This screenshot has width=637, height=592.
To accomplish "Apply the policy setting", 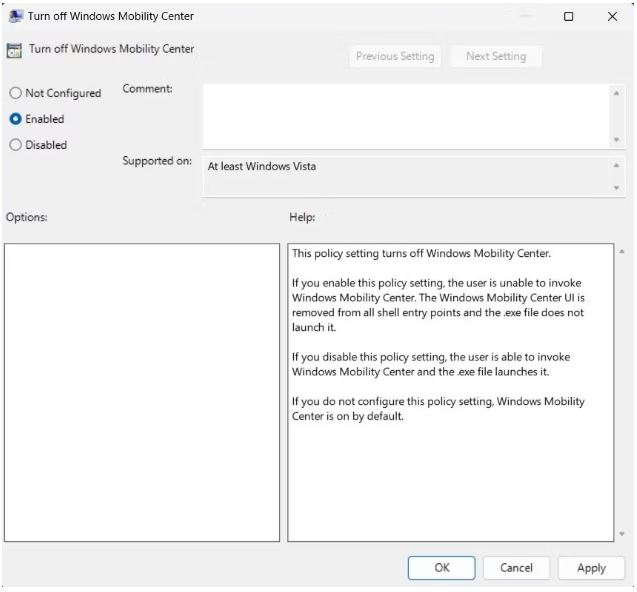I will (591, 568).
